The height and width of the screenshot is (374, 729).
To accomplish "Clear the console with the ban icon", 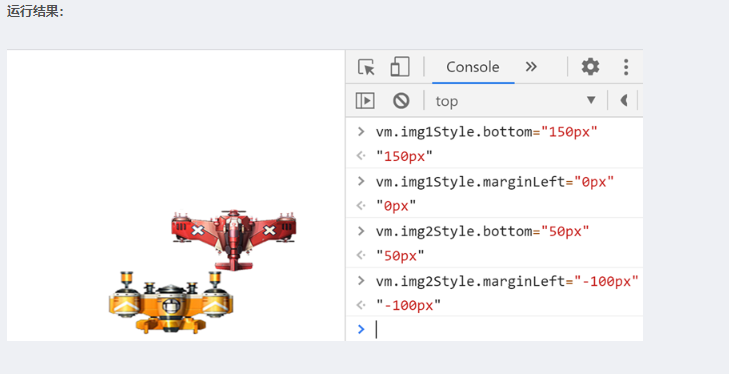I will coord(401,100).
